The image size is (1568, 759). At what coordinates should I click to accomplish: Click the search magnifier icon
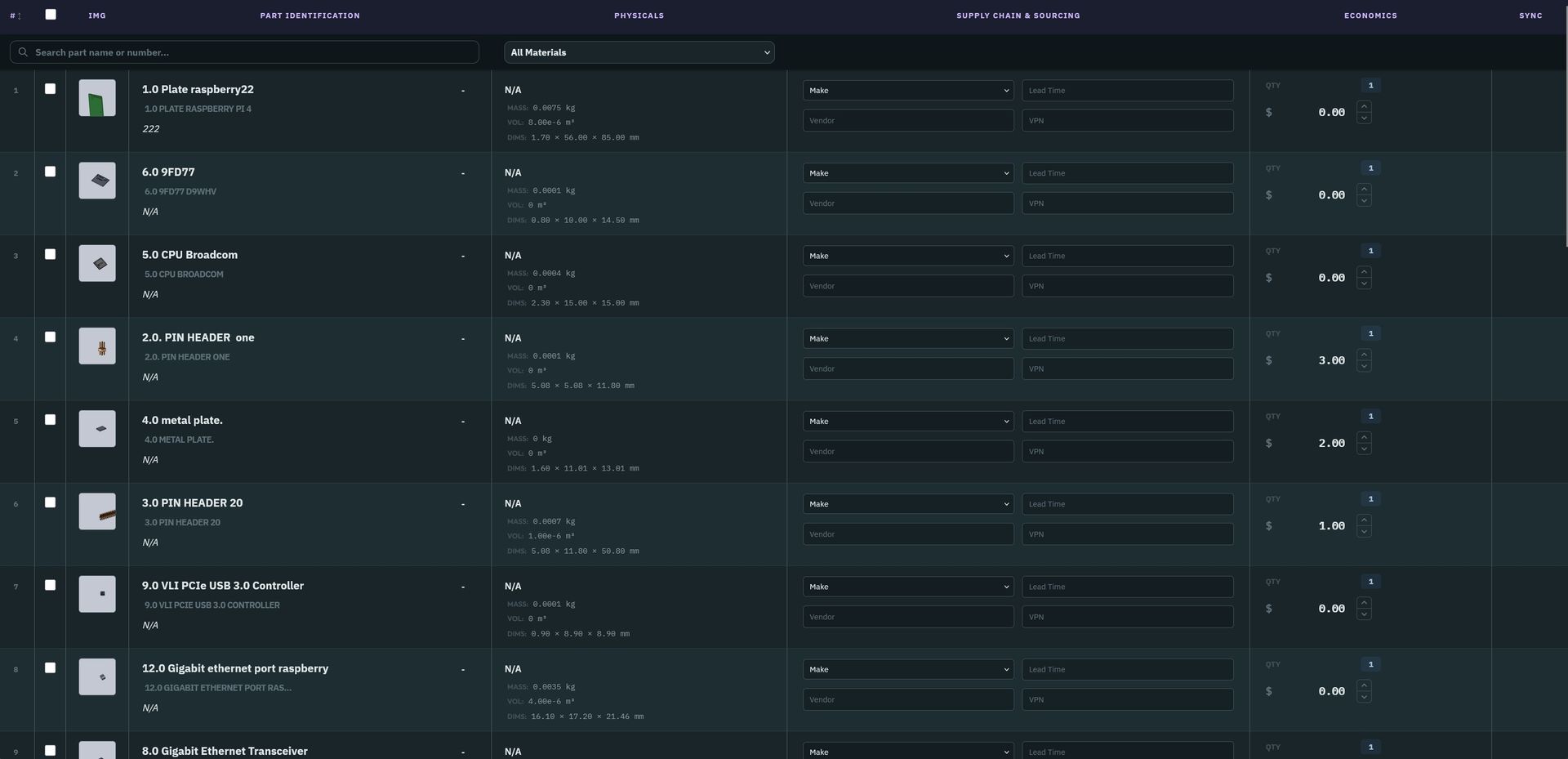tap(23, 52)
